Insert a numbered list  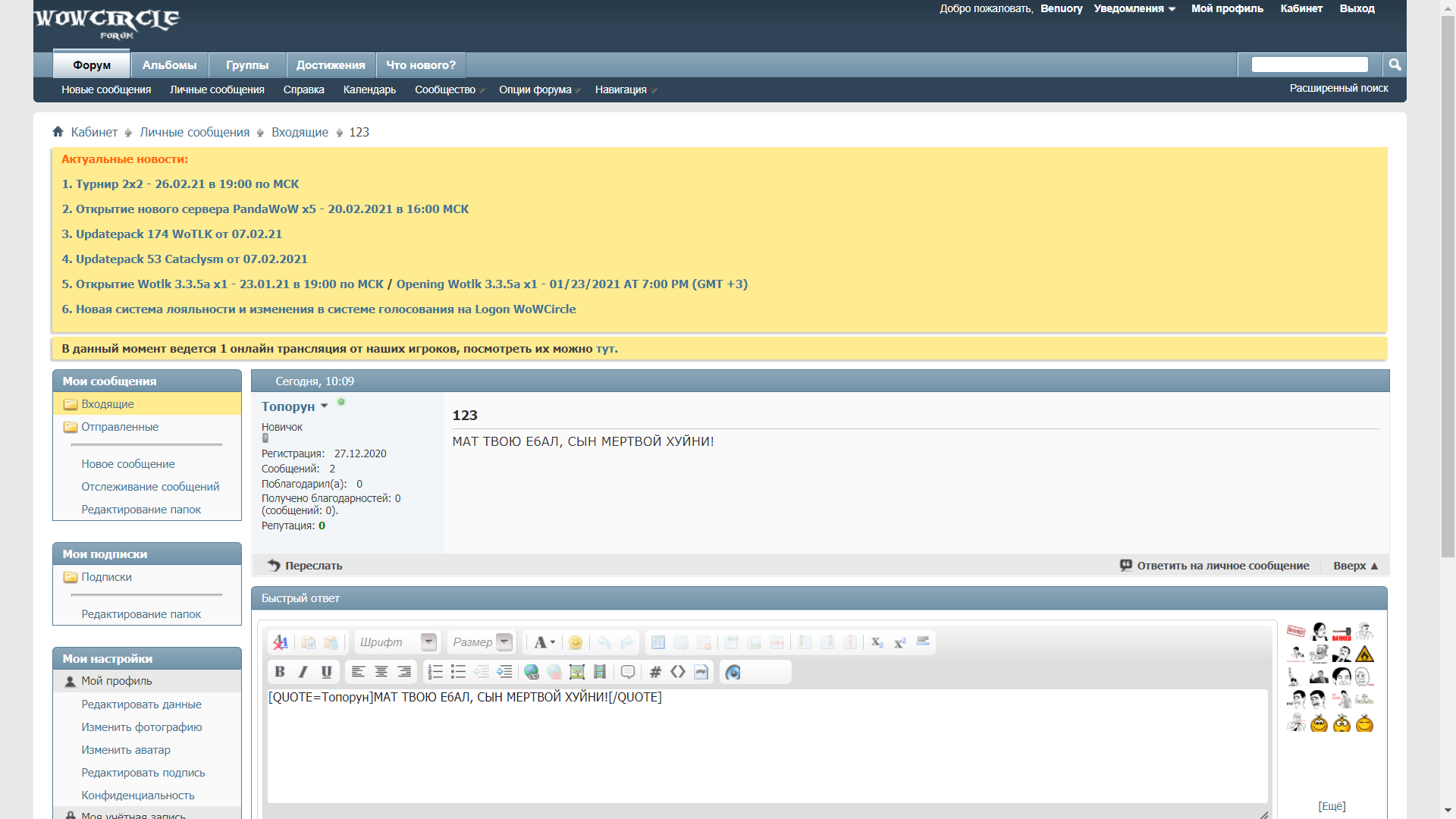[435, 672]
